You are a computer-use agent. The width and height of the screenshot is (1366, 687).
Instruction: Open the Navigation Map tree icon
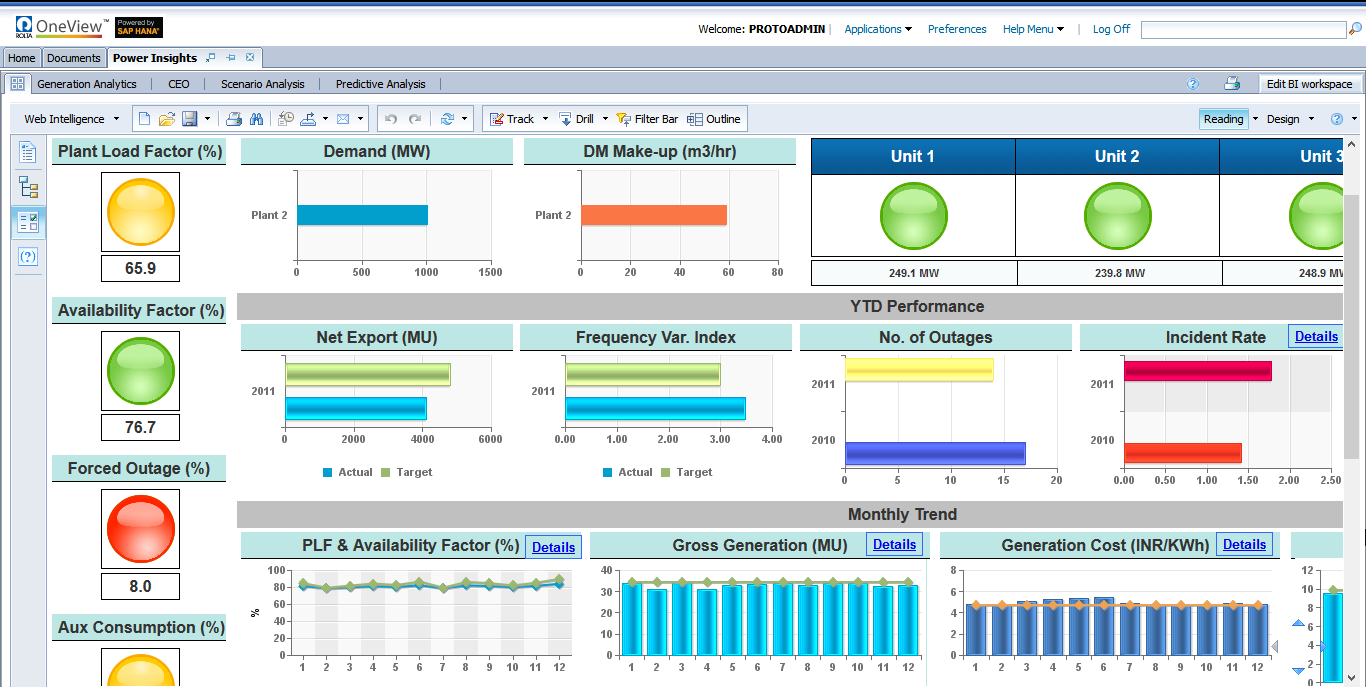(x=28, y=187)
